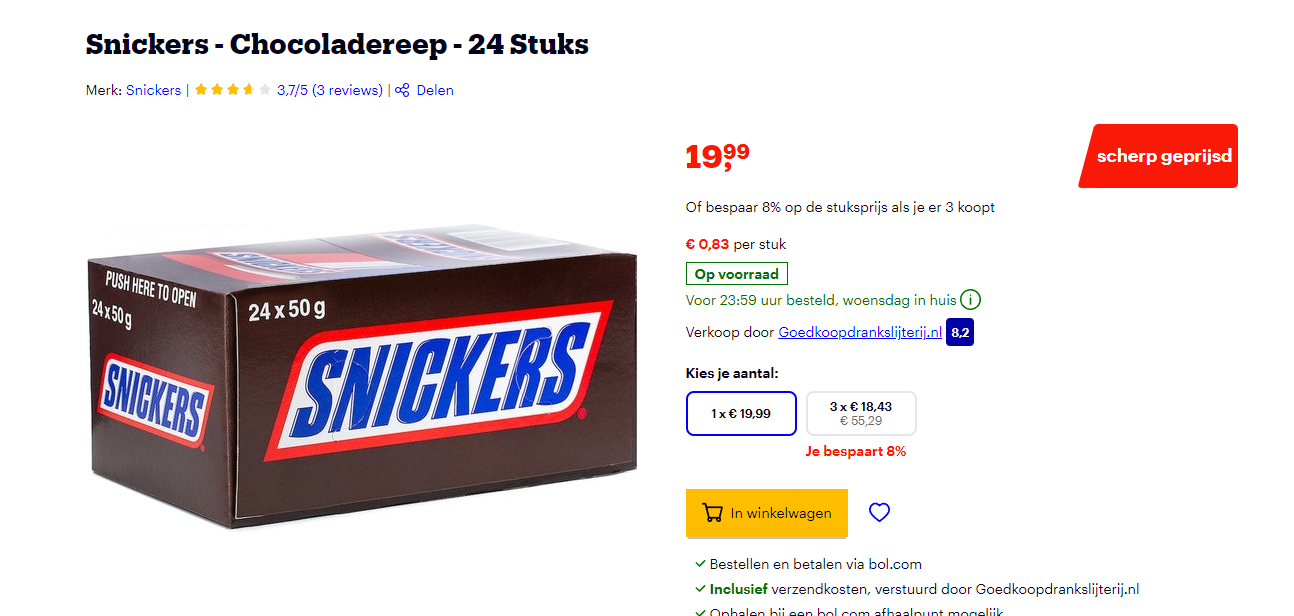
Task: Click the 8,2 seller score badge
Action: tap(960, 332)
